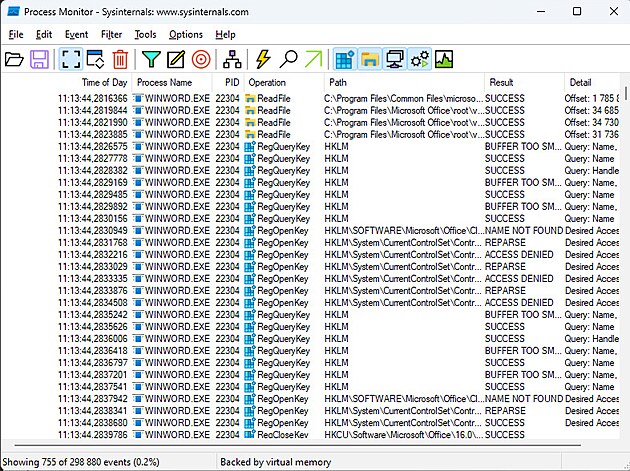Click NAME NOT FOUND in row 11:13:44,2830949

pos(524,231)
